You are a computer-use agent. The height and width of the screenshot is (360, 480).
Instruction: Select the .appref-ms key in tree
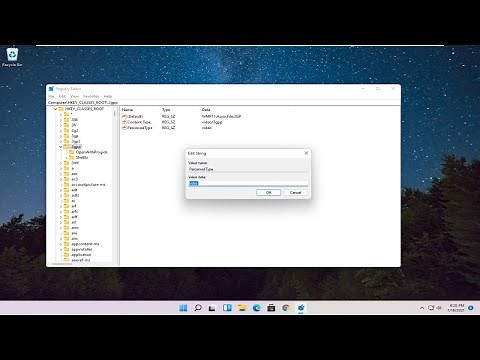[x=80, y=260]
